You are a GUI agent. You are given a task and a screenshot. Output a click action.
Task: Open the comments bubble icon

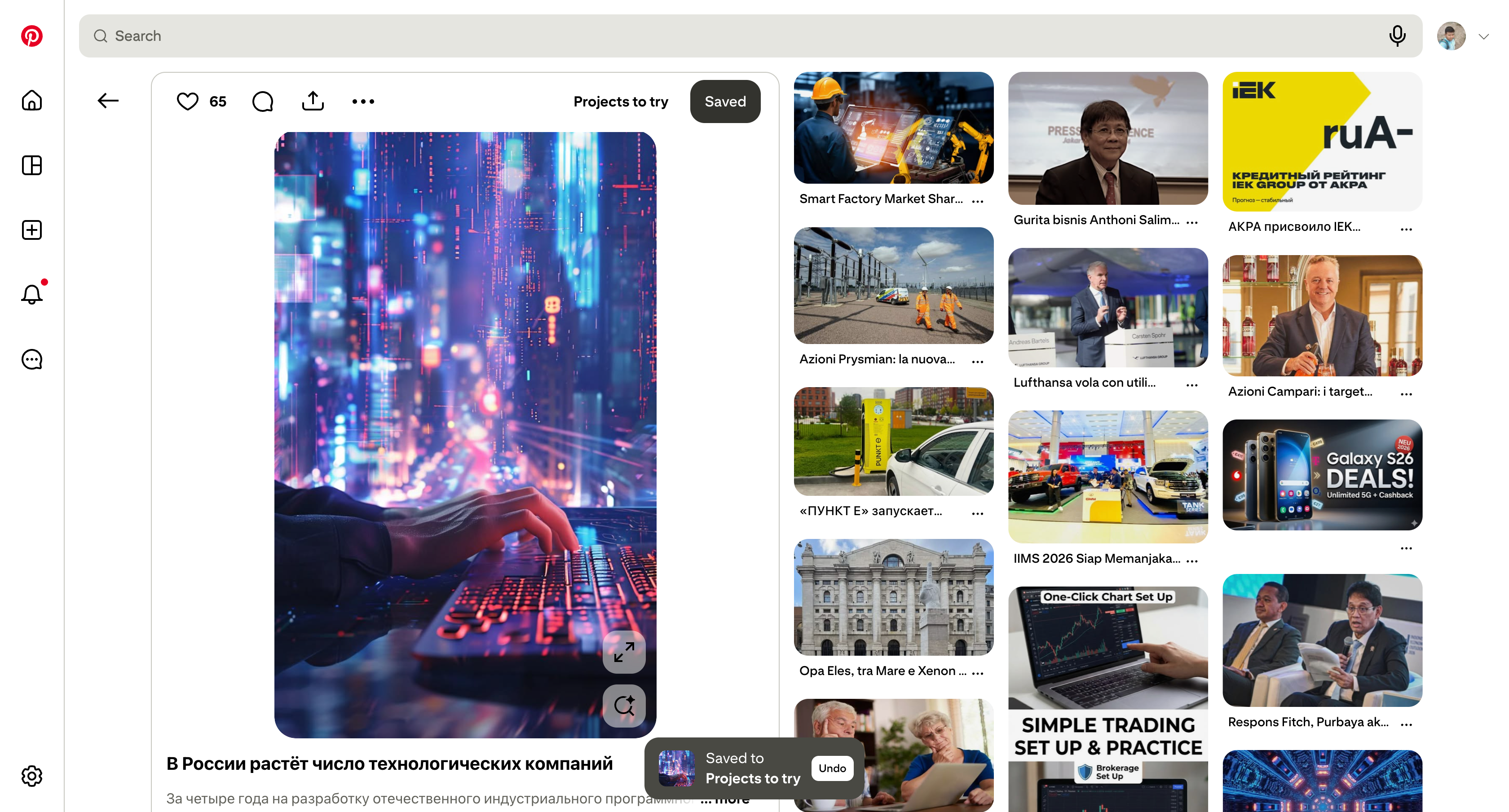pos(262,101)
